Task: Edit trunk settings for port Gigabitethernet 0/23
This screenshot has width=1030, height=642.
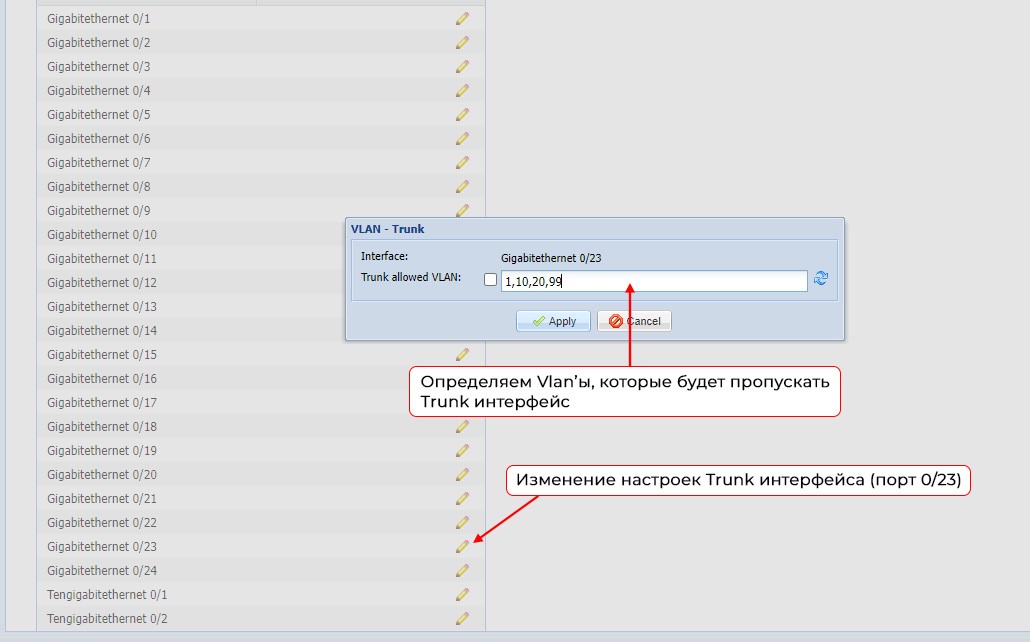Action: pyautogui.click(x=461, y=546)
